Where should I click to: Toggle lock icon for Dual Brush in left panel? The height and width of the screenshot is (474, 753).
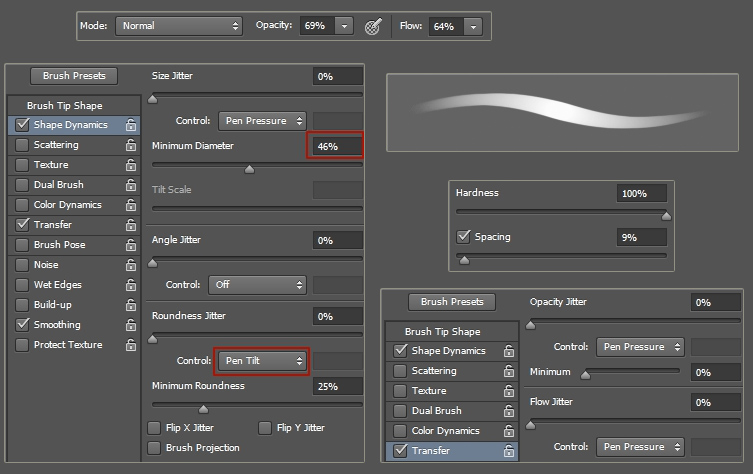(131, 185)
